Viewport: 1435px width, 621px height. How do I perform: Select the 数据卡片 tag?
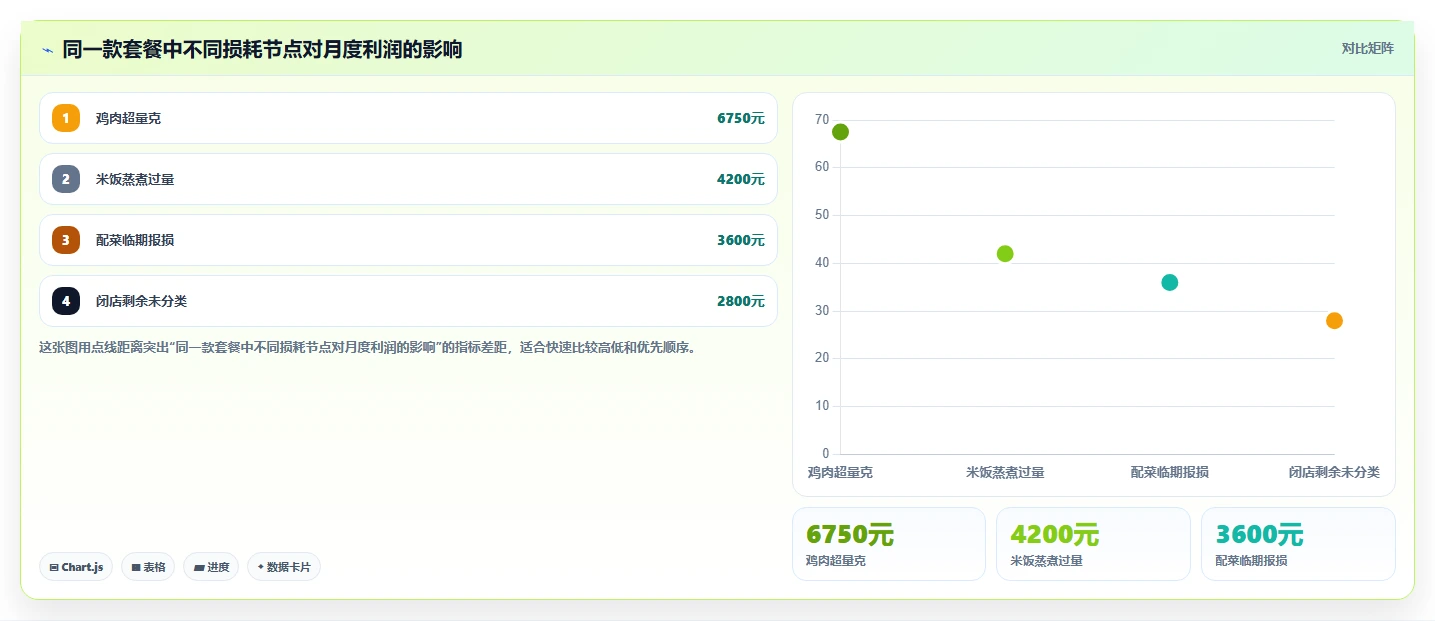[x=284, y=567]
